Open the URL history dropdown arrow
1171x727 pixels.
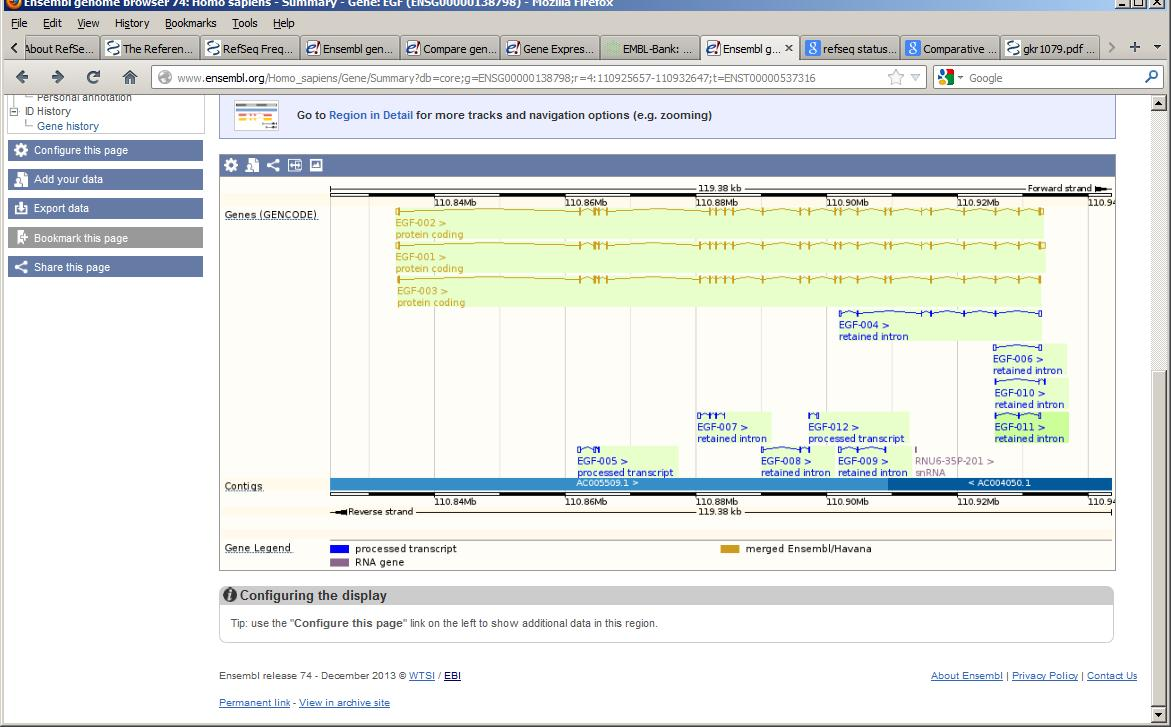(x=915, y=77)
